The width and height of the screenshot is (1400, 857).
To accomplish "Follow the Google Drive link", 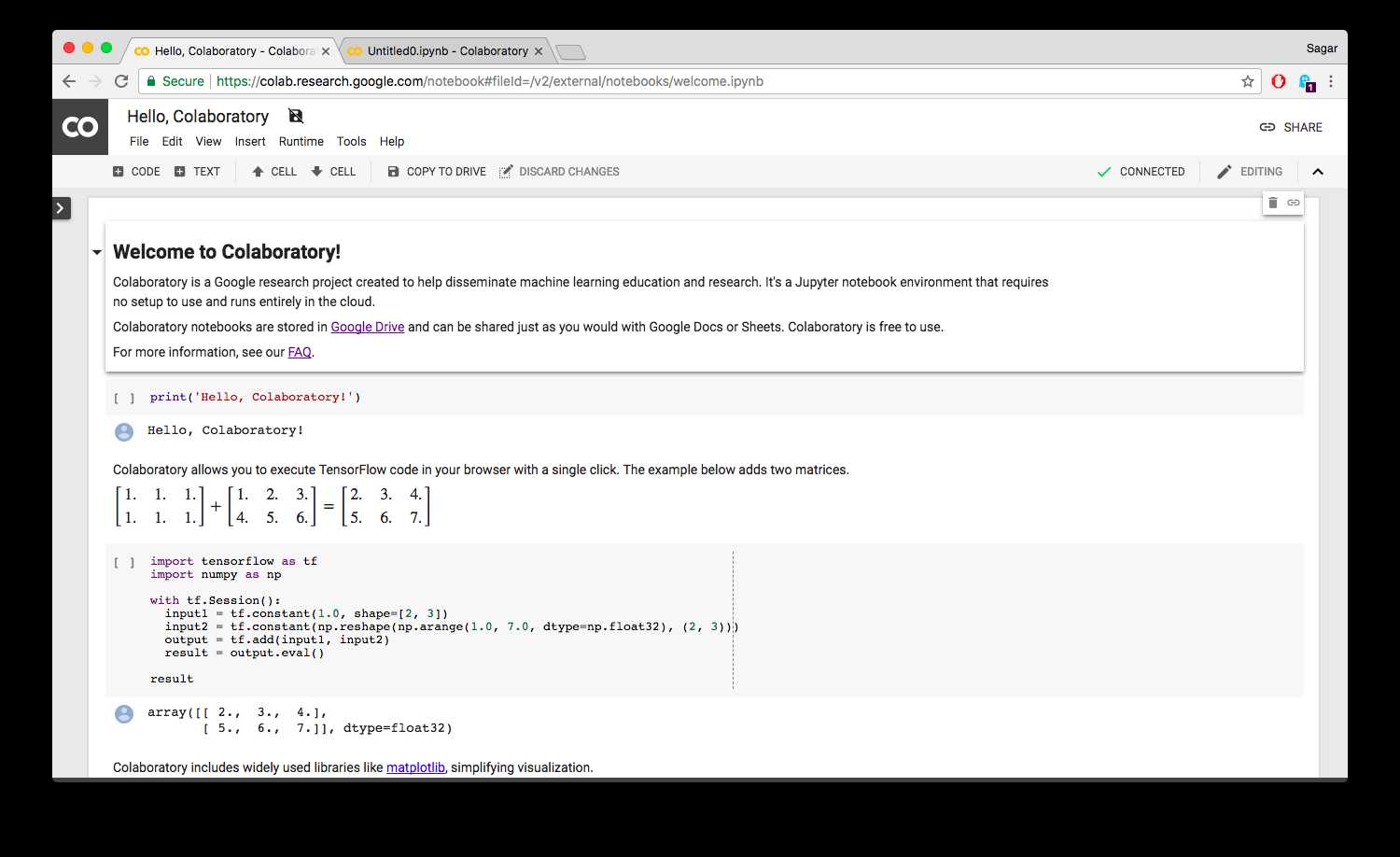I will (368, 327).
